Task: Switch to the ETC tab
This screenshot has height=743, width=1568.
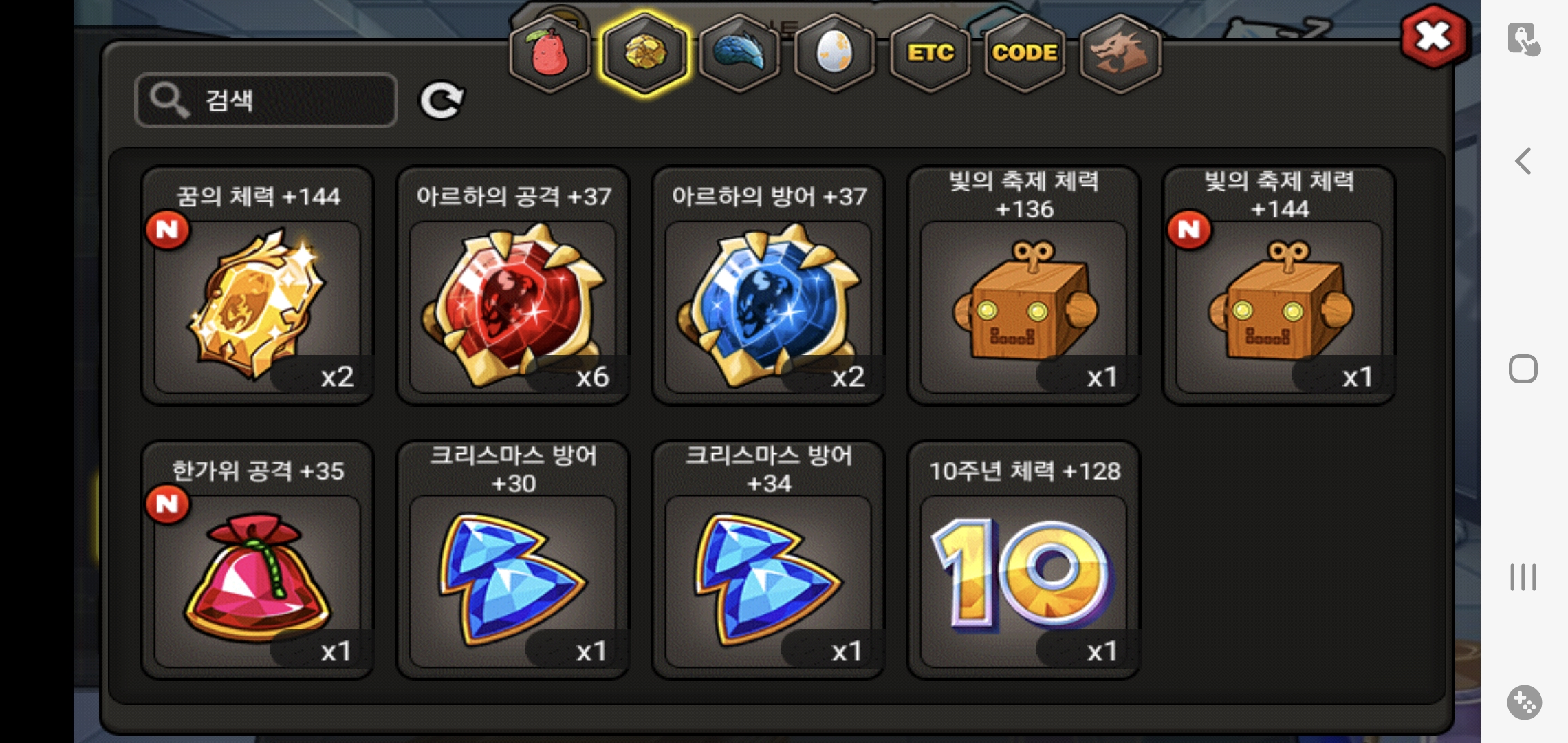Action: [930, 54]
